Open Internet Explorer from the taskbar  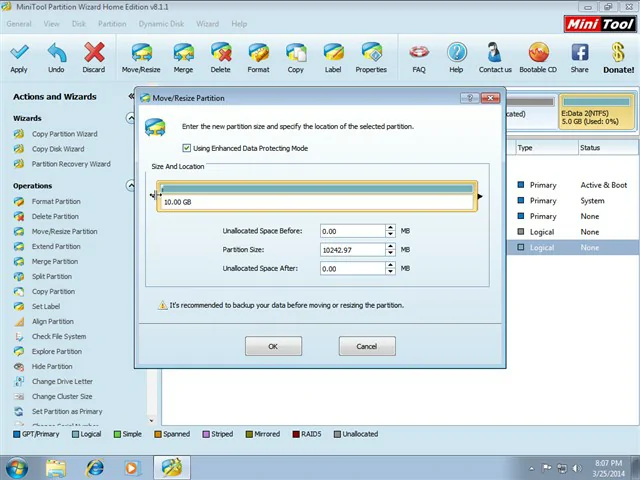94,467
